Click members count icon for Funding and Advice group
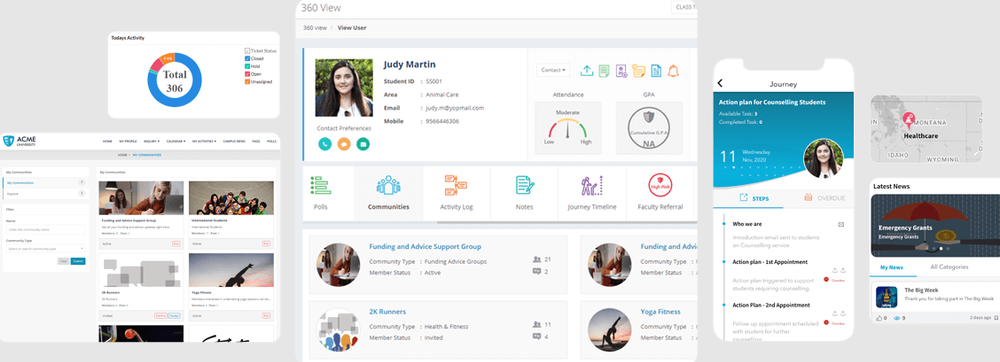The image size is (1000, 362). pyautogui.click(x=536, y=260)
